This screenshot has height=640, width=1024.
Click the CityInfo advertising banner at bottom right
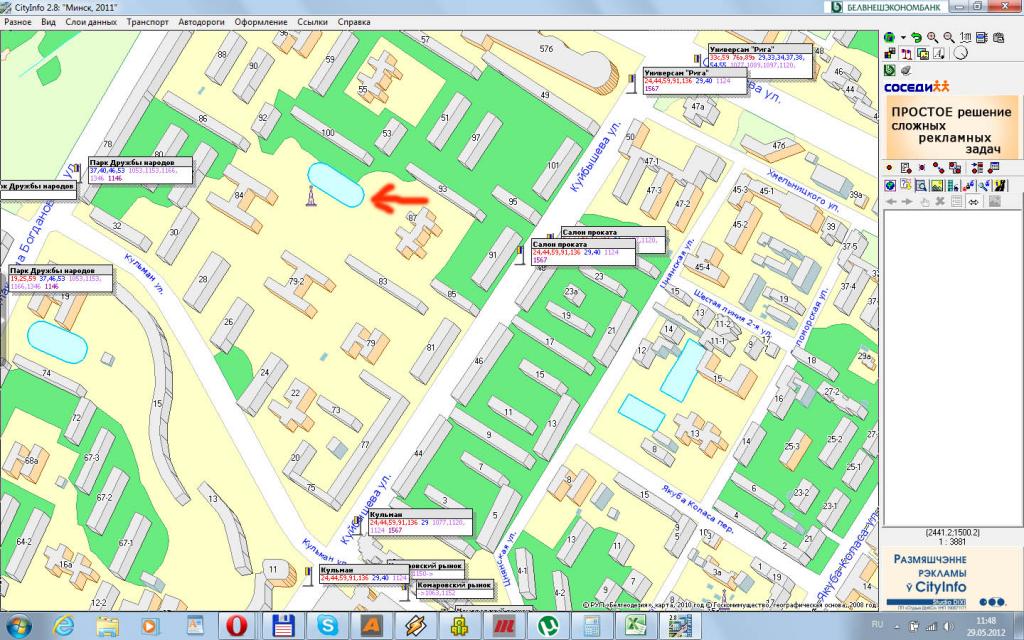click(x=952, y=579)
